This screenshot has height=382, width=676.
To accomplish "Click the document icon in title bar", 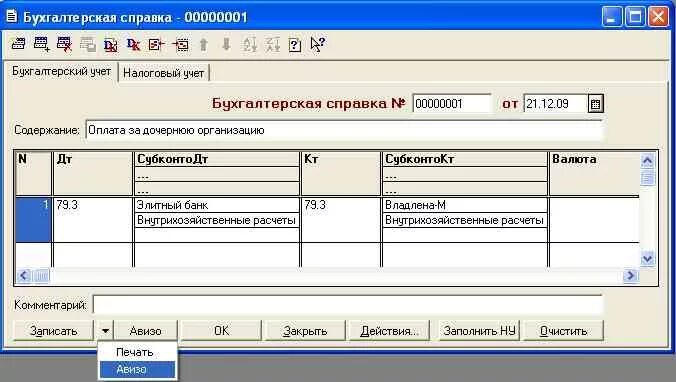I will [11, 17].
